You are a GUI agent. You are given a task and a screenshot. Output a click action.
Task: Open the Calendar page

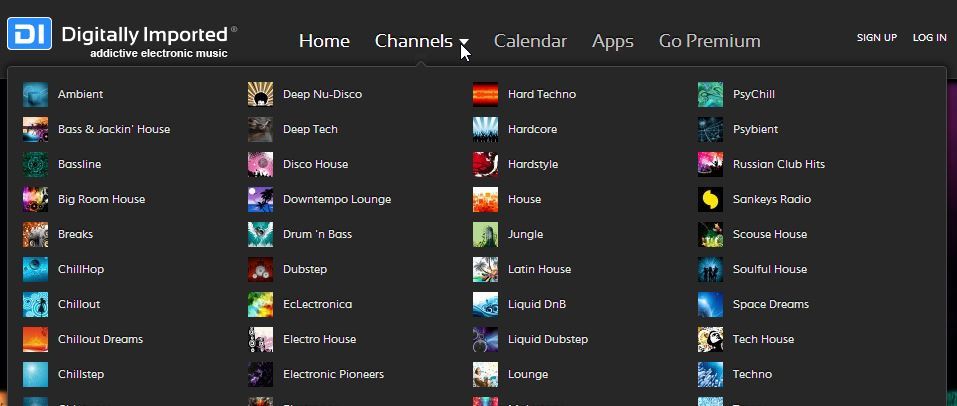pos(530,41)
